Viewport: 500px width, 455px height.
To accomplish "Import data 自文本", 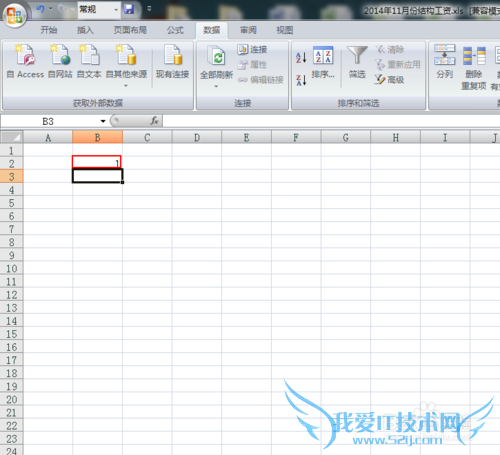I will click(x=89, y=62).
